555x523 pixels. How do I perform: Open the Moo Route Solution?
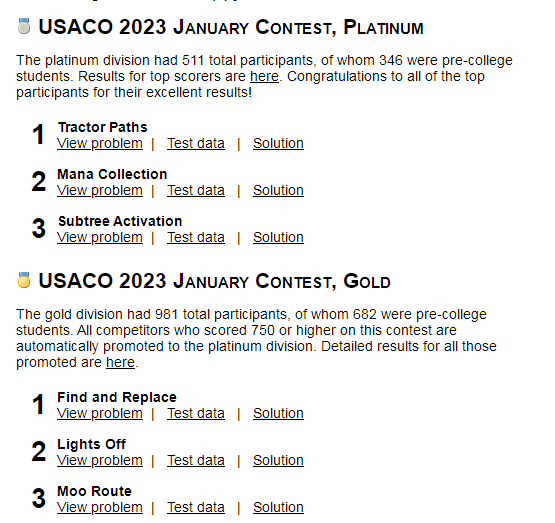coord(278,508)
